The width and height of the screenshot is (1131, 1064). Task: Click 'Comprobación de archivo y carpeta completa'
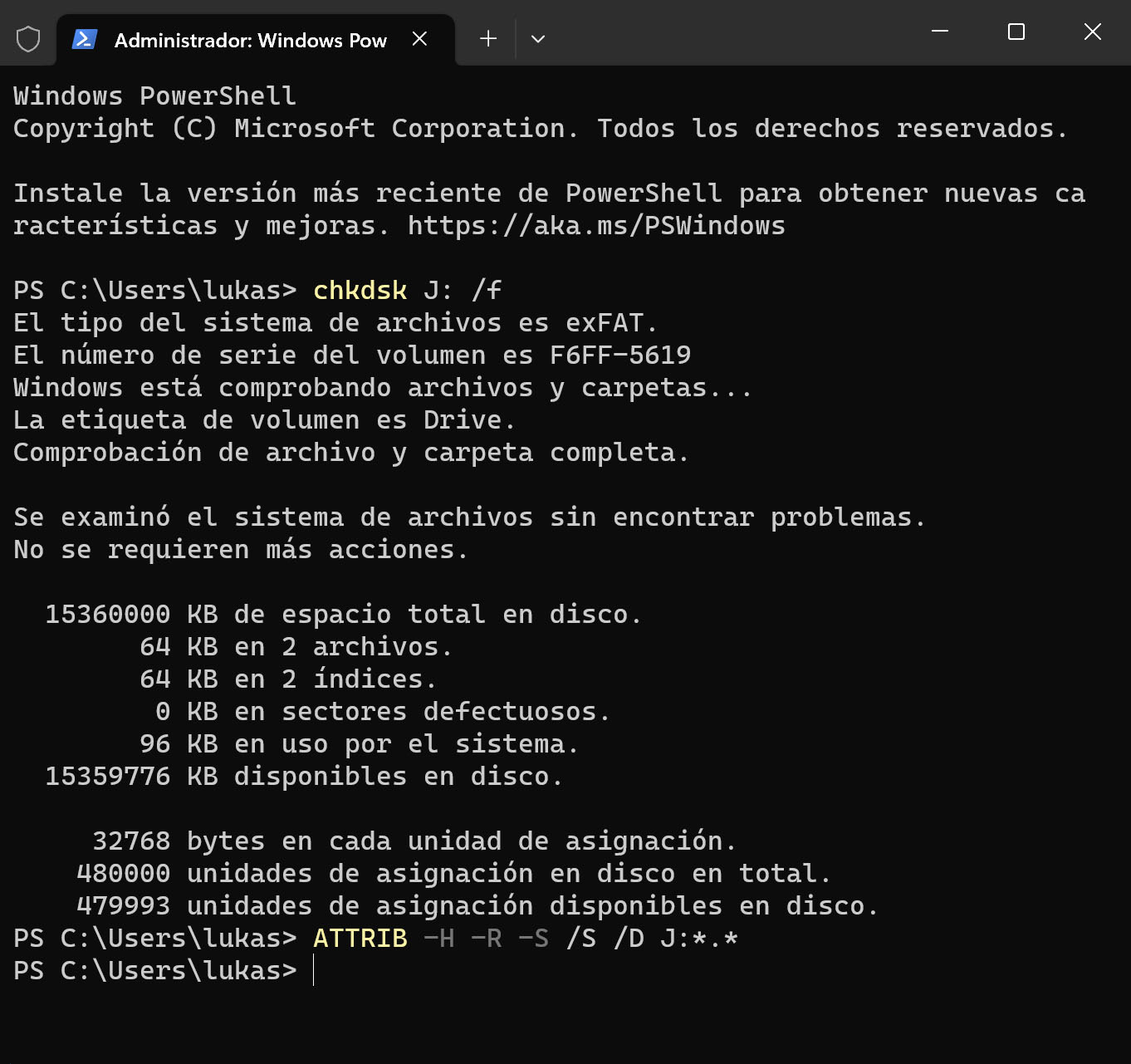click(x=351, y=453)
